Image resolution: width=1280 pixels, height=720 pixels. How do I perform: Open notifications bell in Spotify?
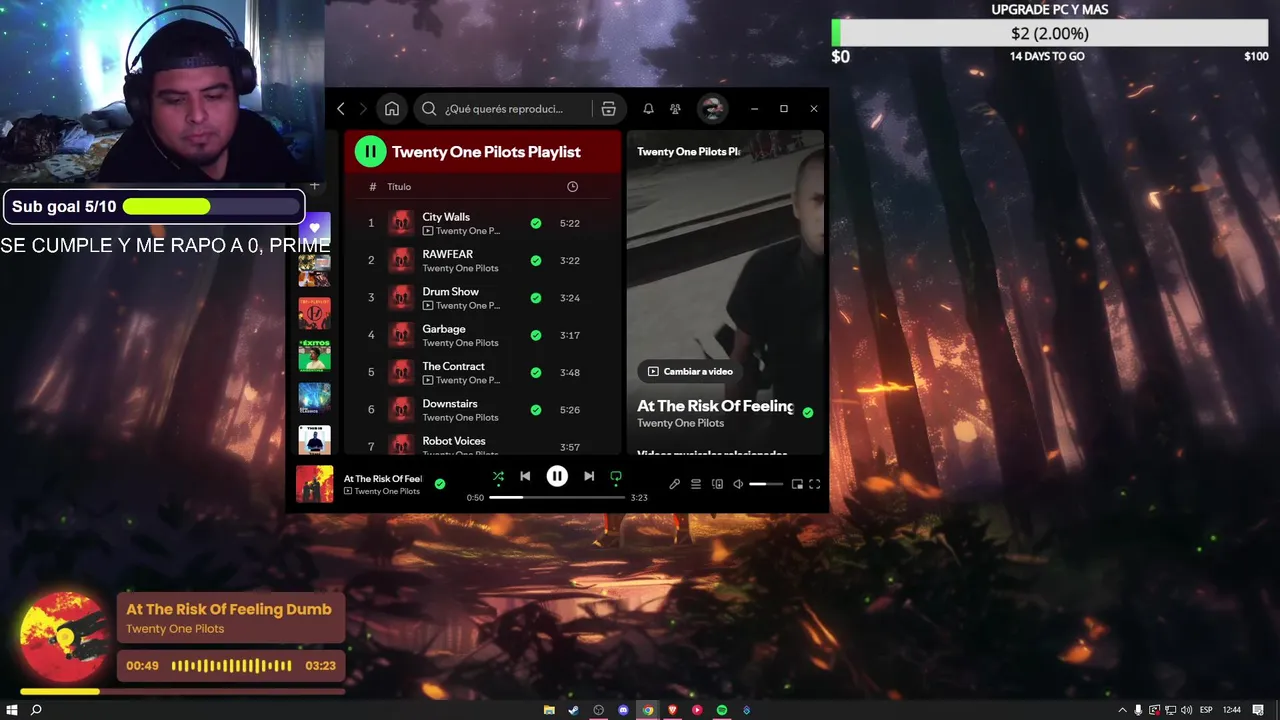pyautogui.click(x=648, y=109)
